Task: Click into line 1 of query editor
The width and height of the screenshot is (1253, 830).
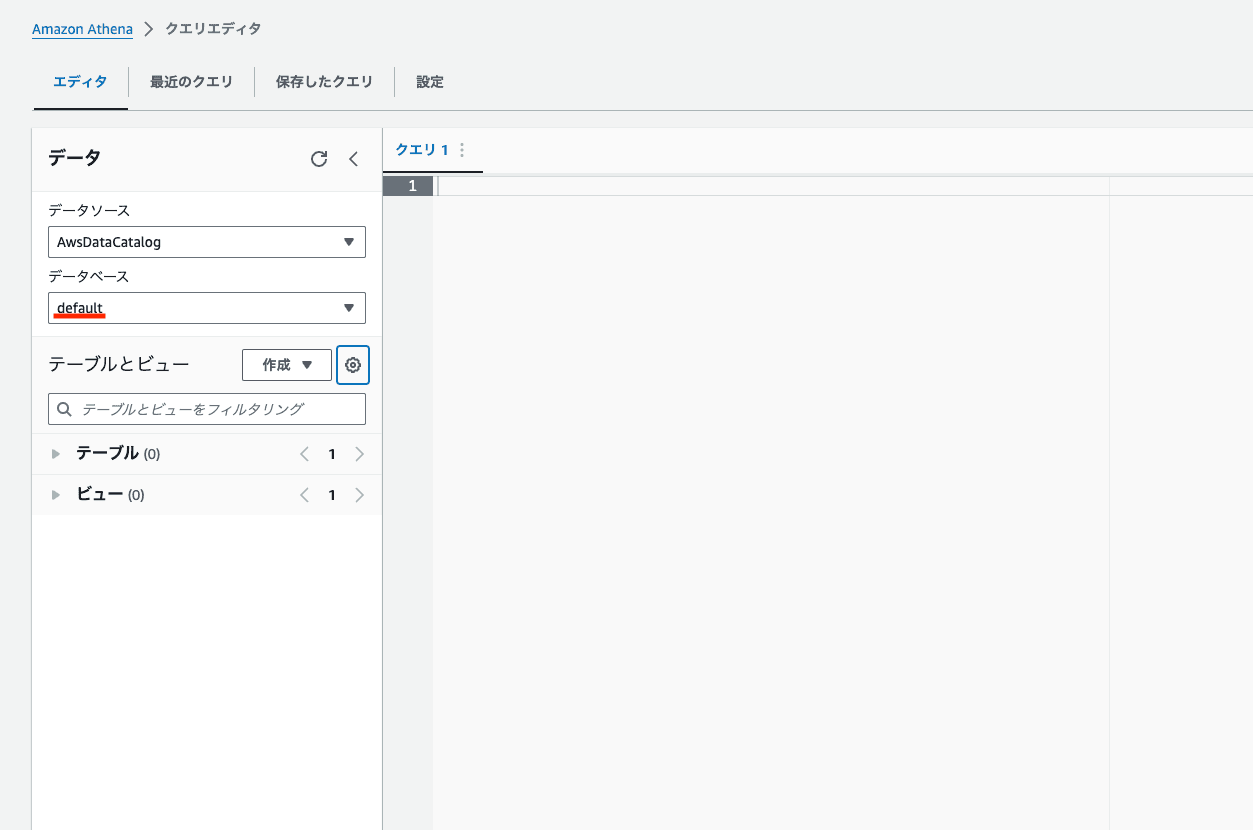Action: 770,186
